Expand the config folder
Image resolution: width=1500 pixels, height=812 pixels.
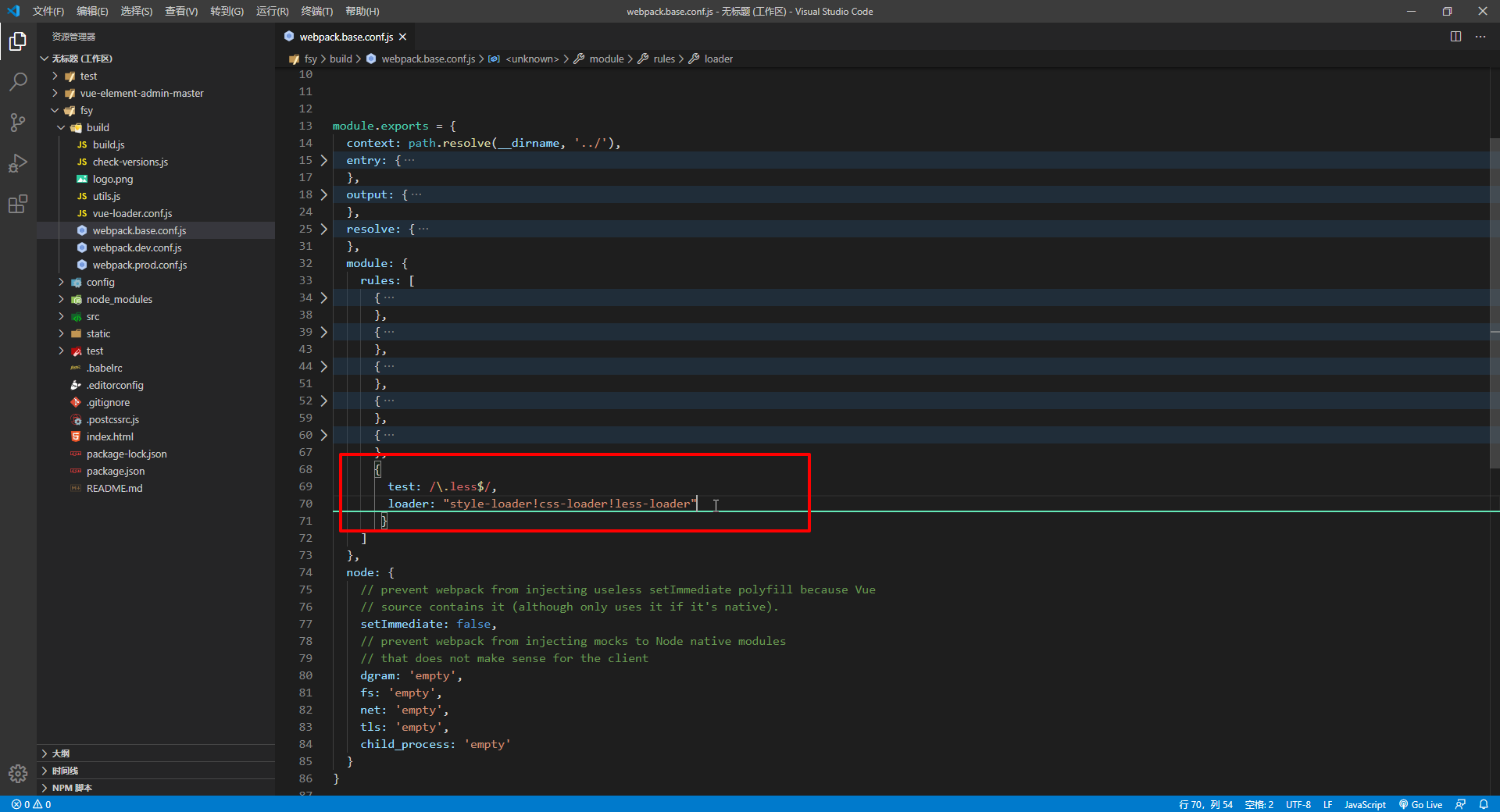155,282
